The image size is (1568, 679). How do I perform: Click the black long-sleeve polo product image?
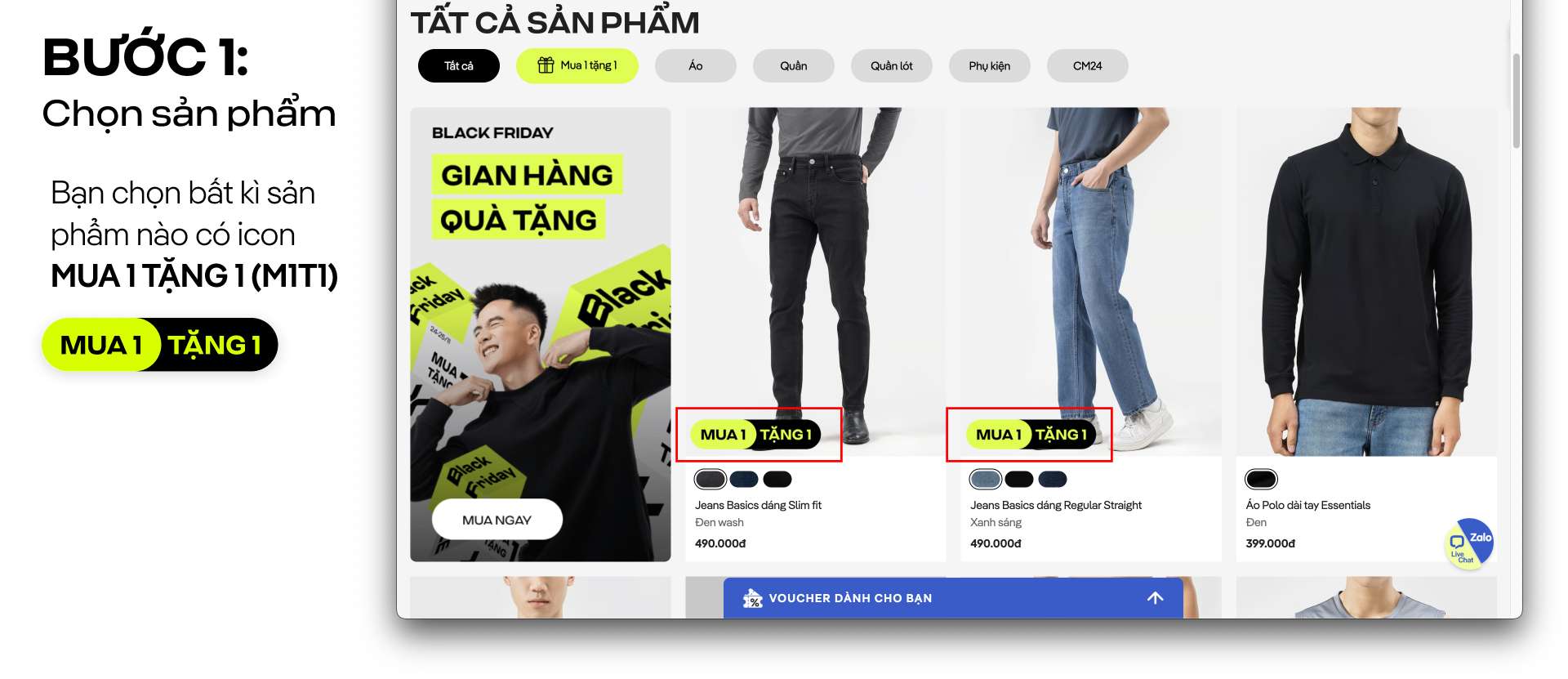pyautogui.click(x=1366, y=282)
